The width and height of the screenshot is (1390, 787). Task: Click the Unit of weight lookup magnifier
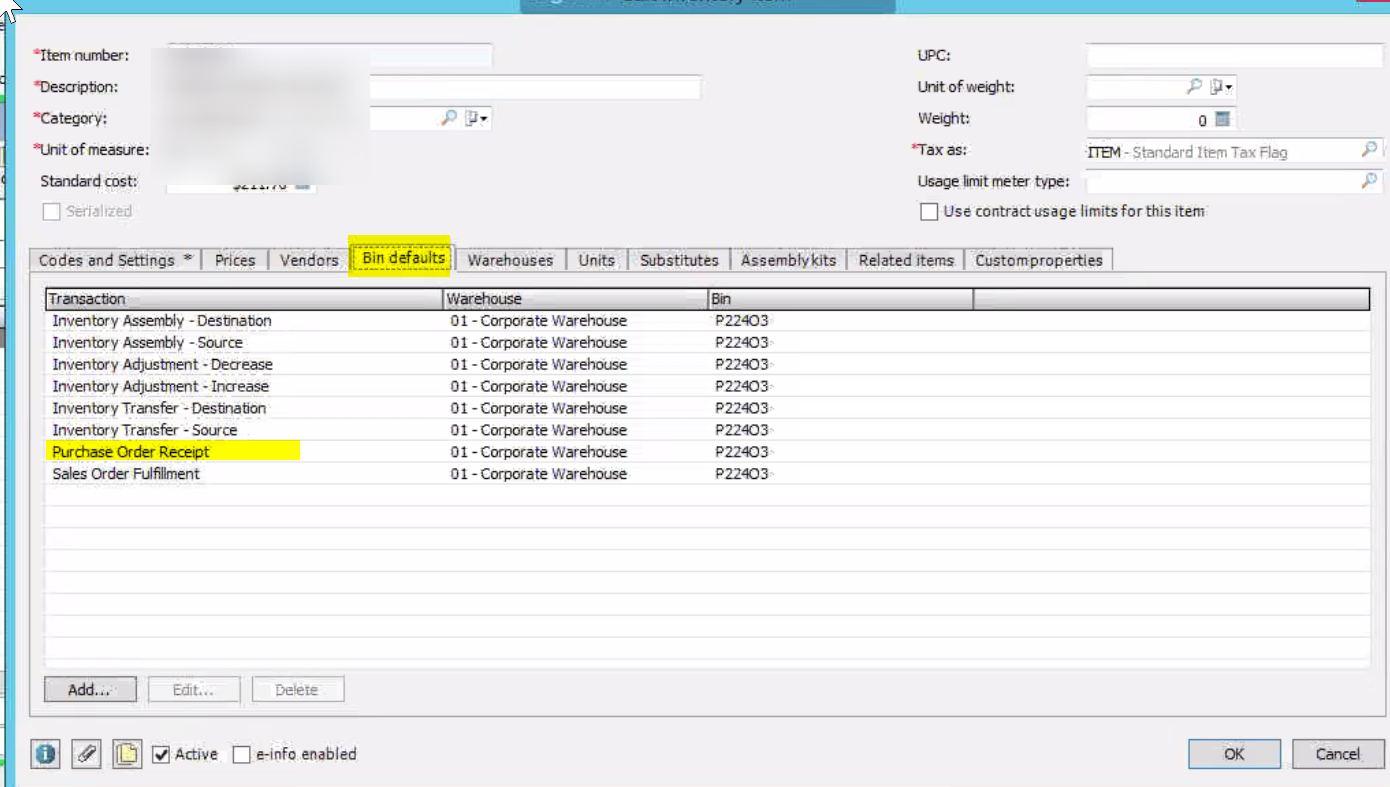(x=1194, y=87)
